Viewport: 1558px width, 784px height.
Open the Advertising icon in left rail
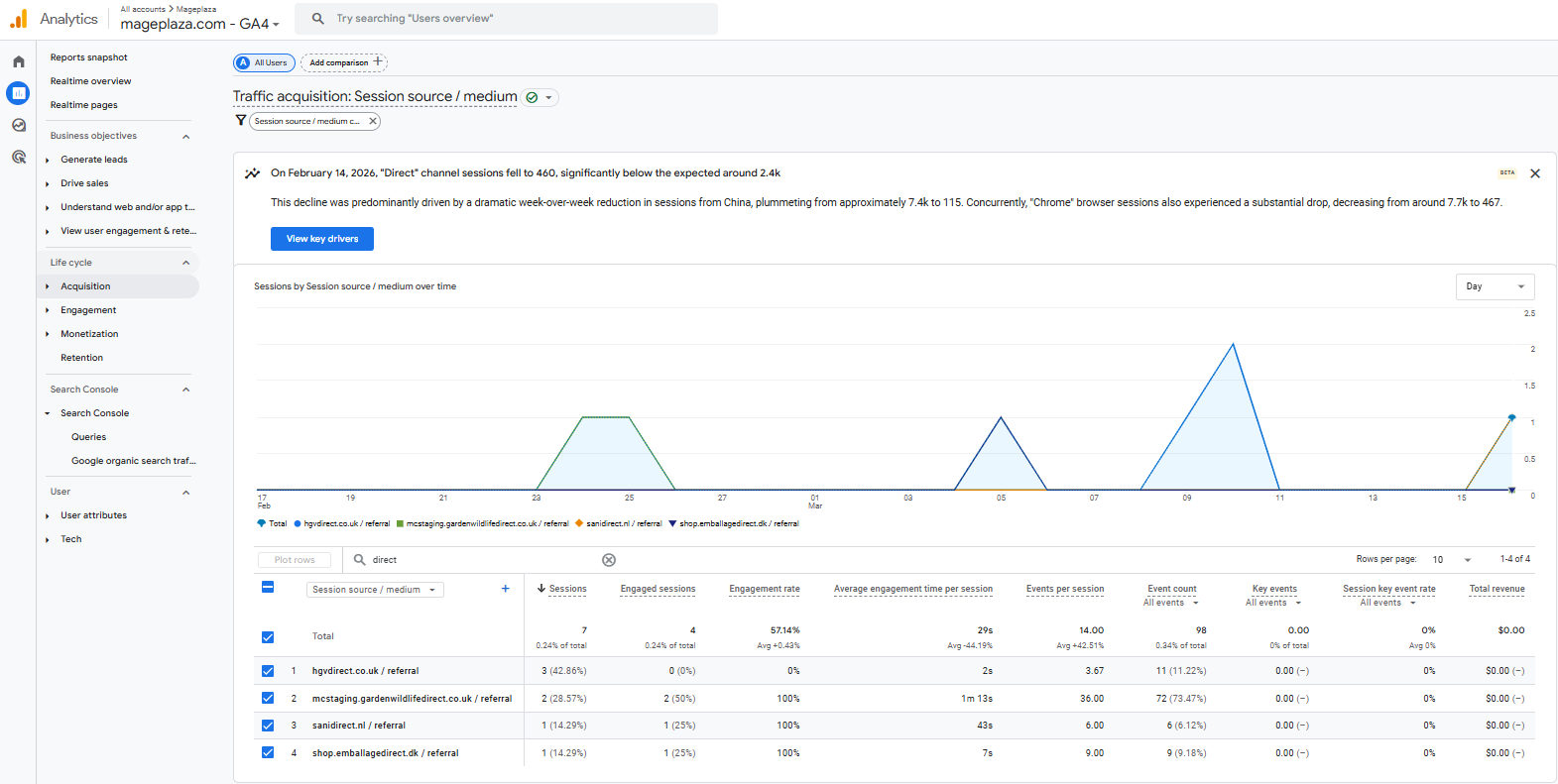click(x=18, y=157)
